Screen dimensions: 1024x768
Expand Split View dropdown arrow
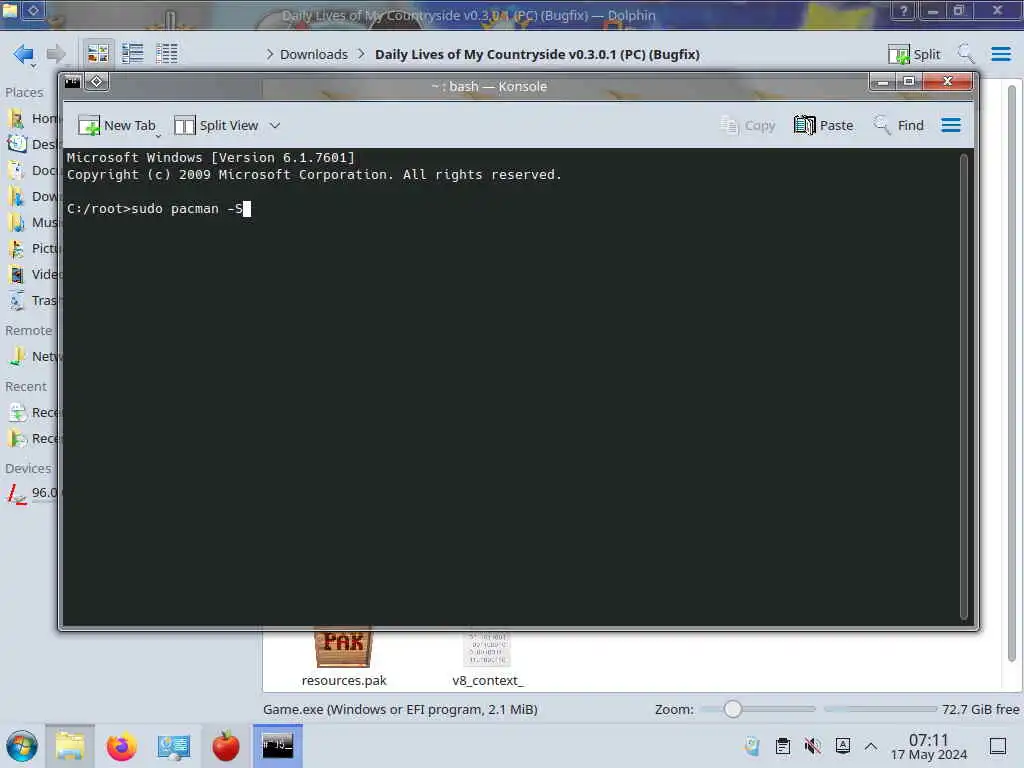tap(275, 125)
